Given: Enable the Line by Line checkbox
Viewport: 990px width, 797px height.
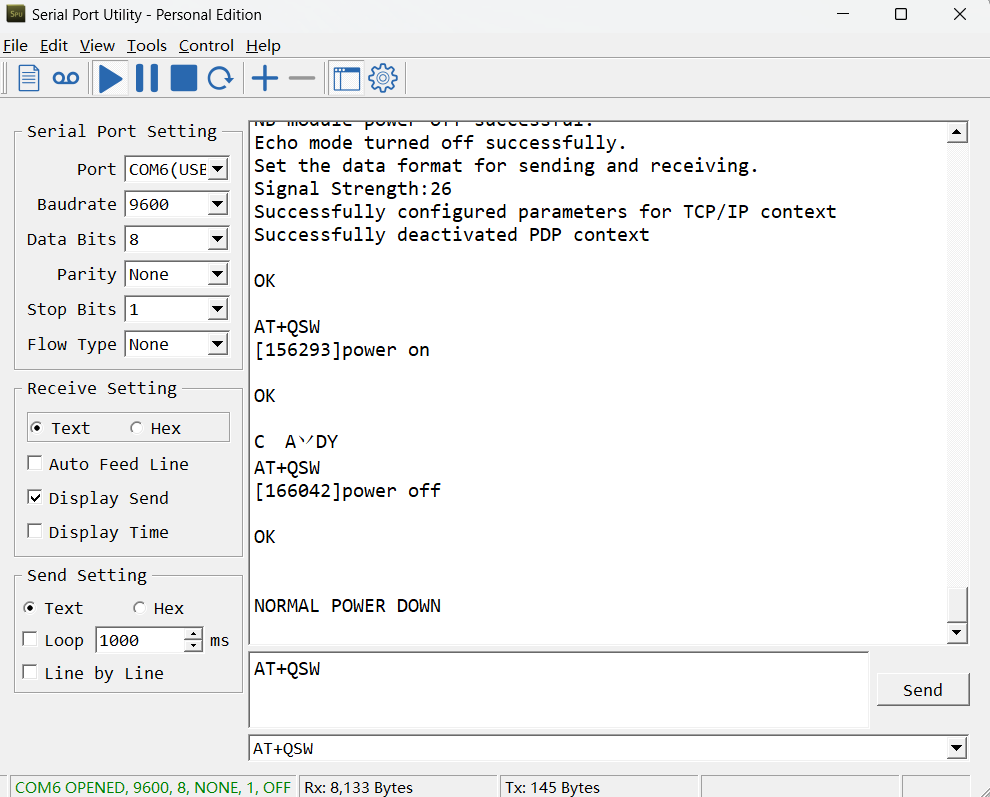Looking at the screenshot, I should coord(30,673).
